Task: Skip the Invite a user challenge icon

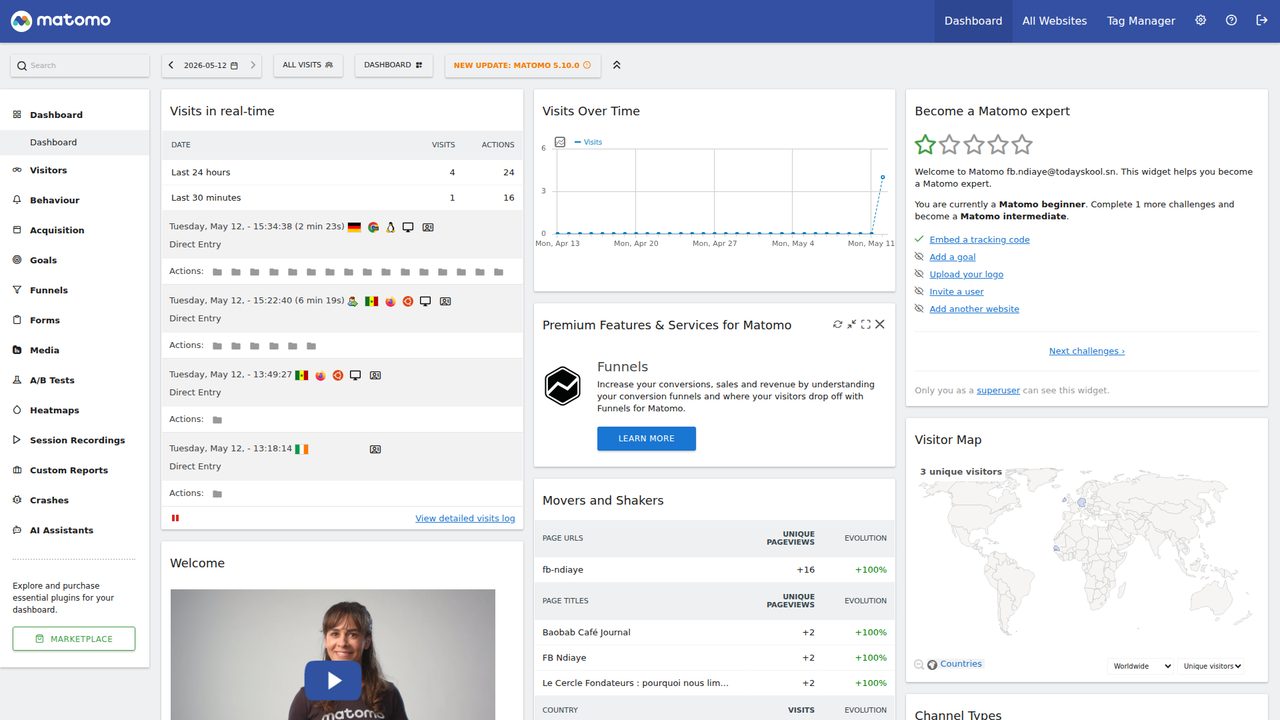Action: (x=919, y=291)
